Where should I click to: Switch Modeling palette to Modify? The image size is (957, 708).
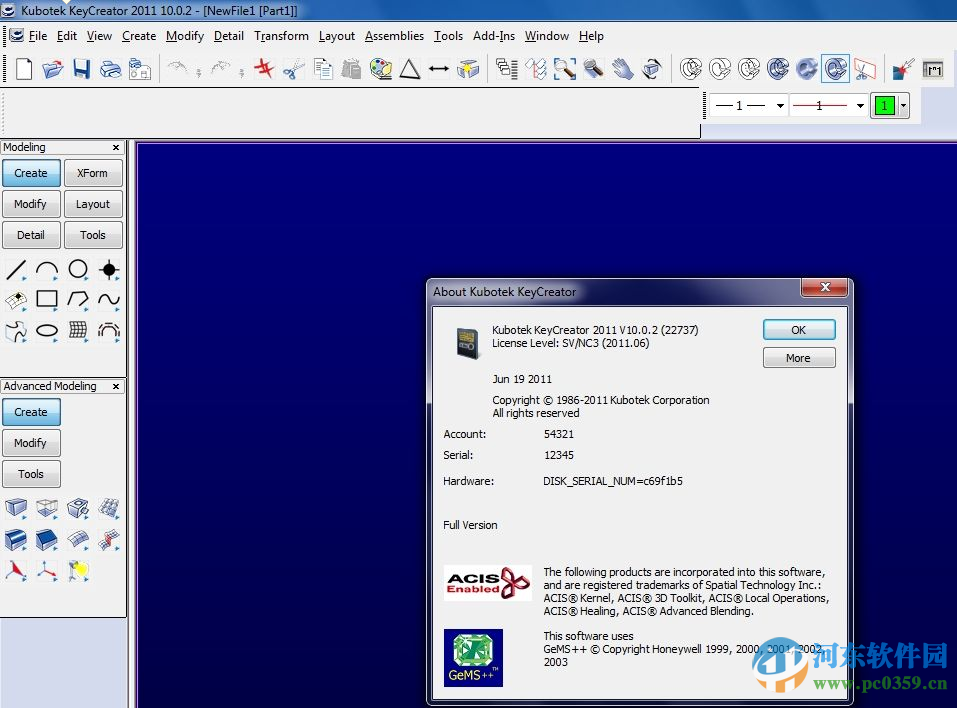[x=31, y=204]
